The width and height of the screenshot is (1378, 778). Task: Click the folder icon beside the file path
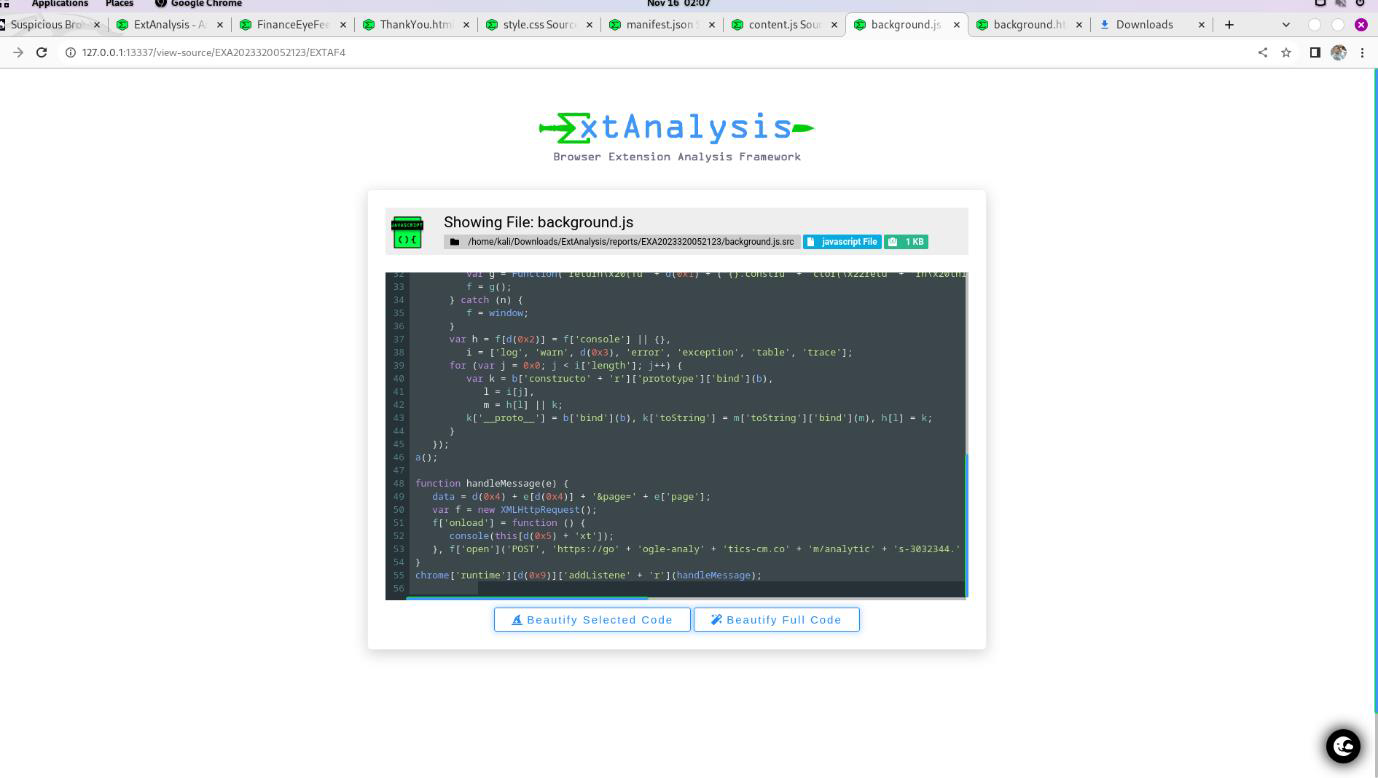[455, 242]
